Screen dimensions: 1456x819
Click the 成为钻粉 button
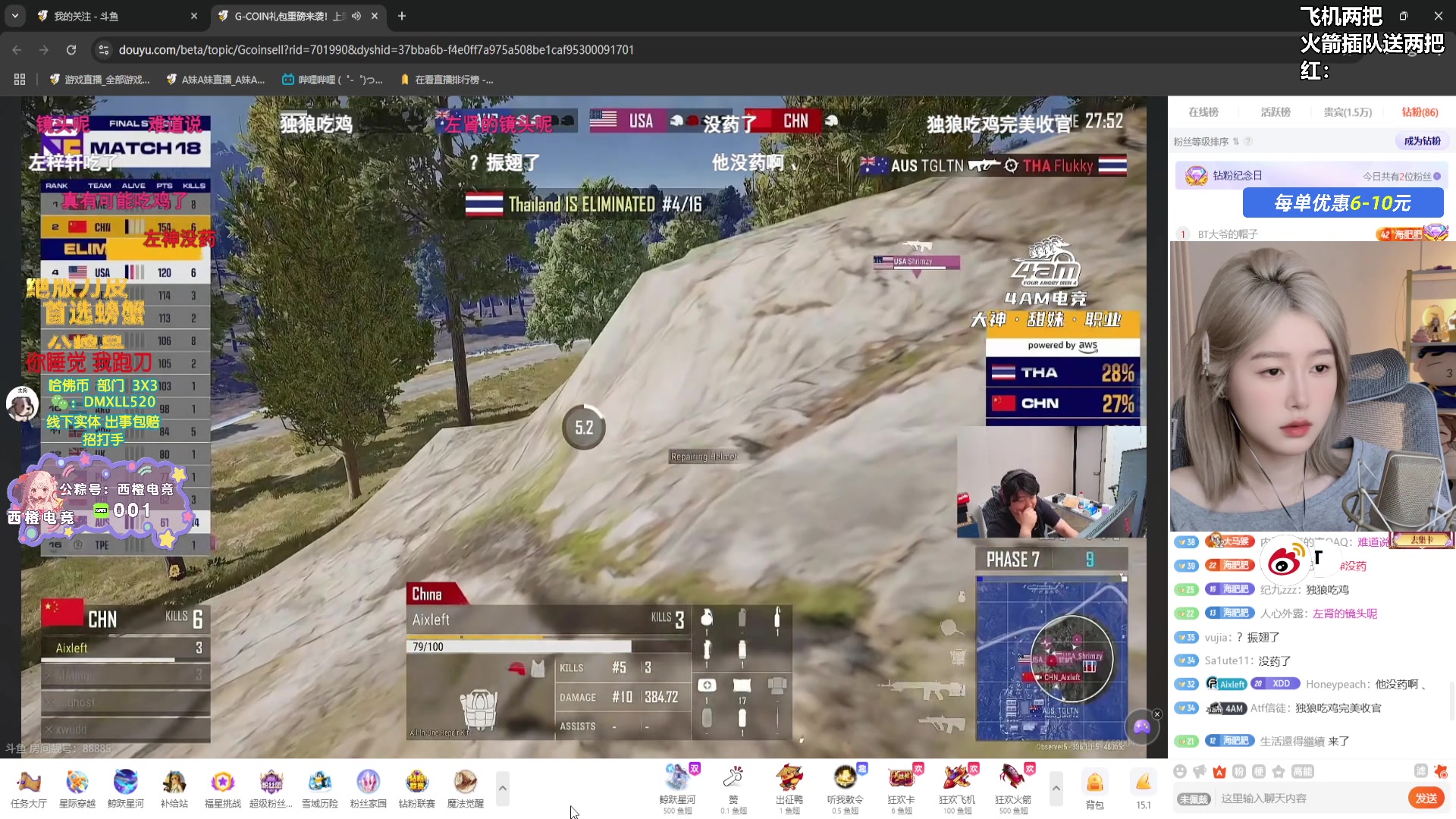coord(1422,141)
